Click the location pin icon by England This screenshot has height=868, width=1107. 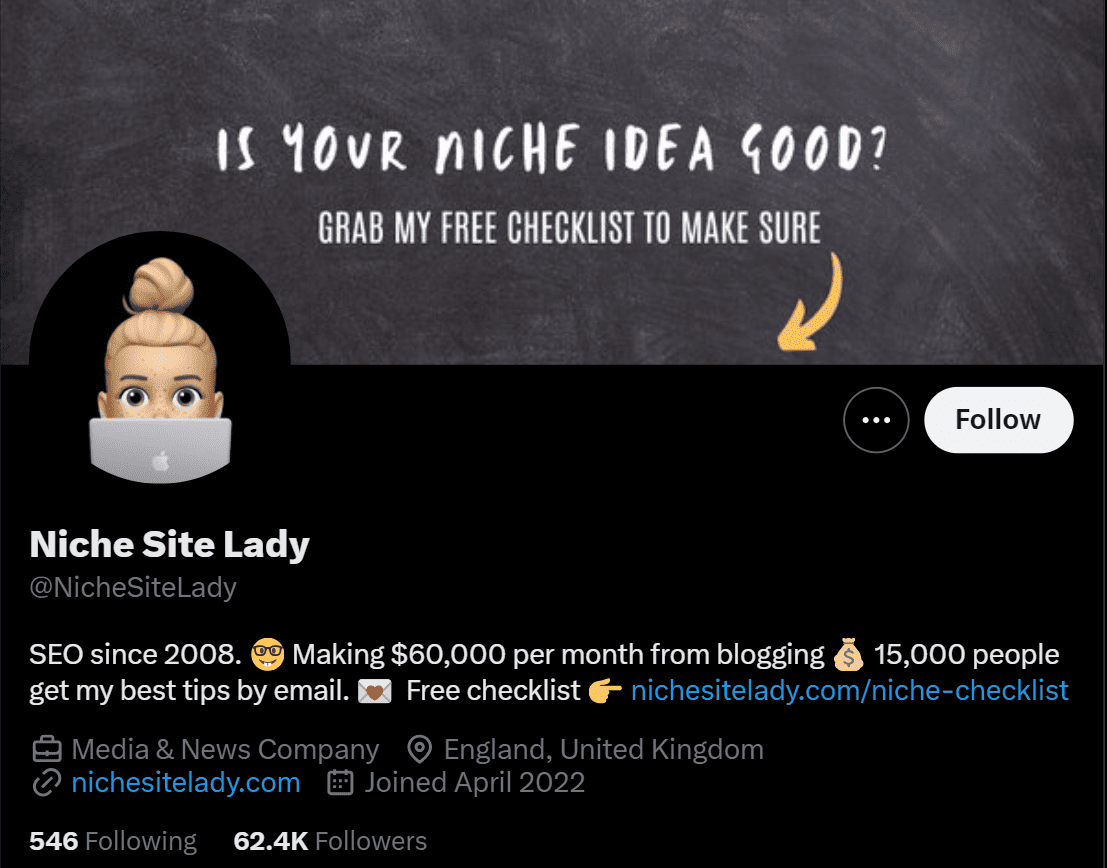tap(420, 749)
